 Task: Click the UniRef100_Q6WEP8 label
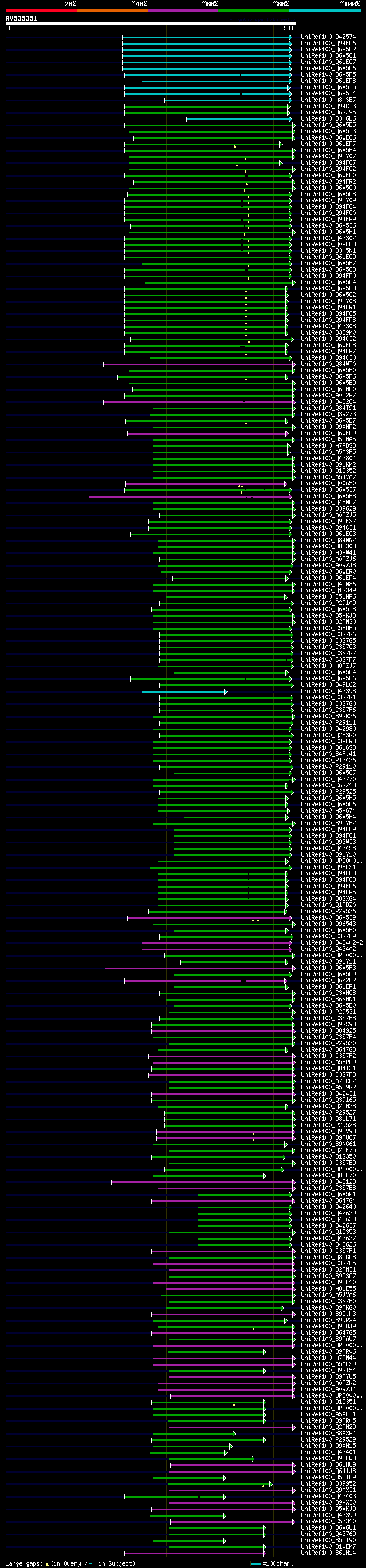[x=328, y=81]
